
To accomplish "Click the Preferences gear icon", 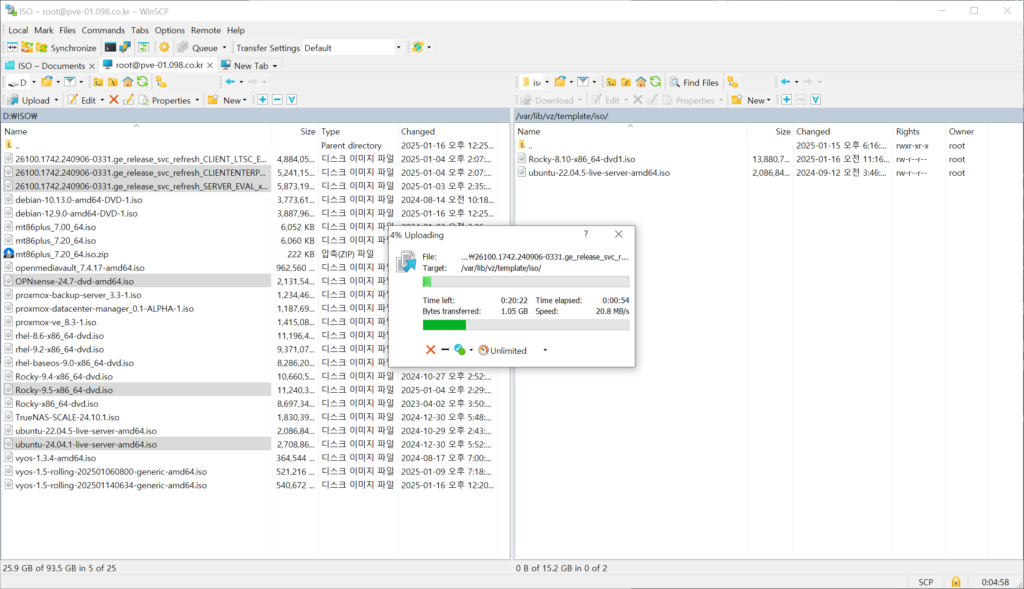I will pos(164,47).
